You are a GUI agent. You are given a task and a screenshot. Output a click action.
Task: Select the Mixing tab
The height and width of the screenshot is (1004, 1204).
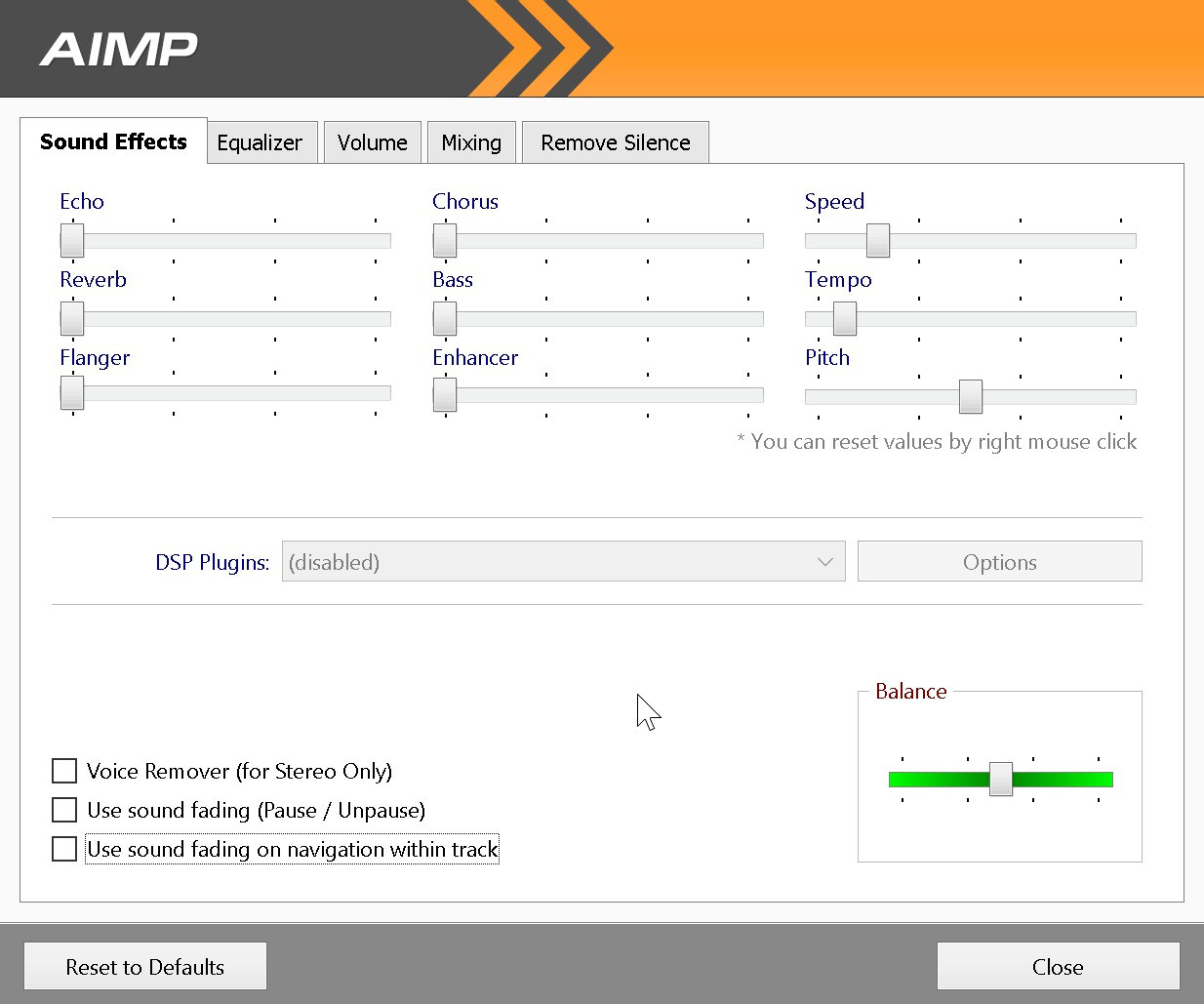471,142
